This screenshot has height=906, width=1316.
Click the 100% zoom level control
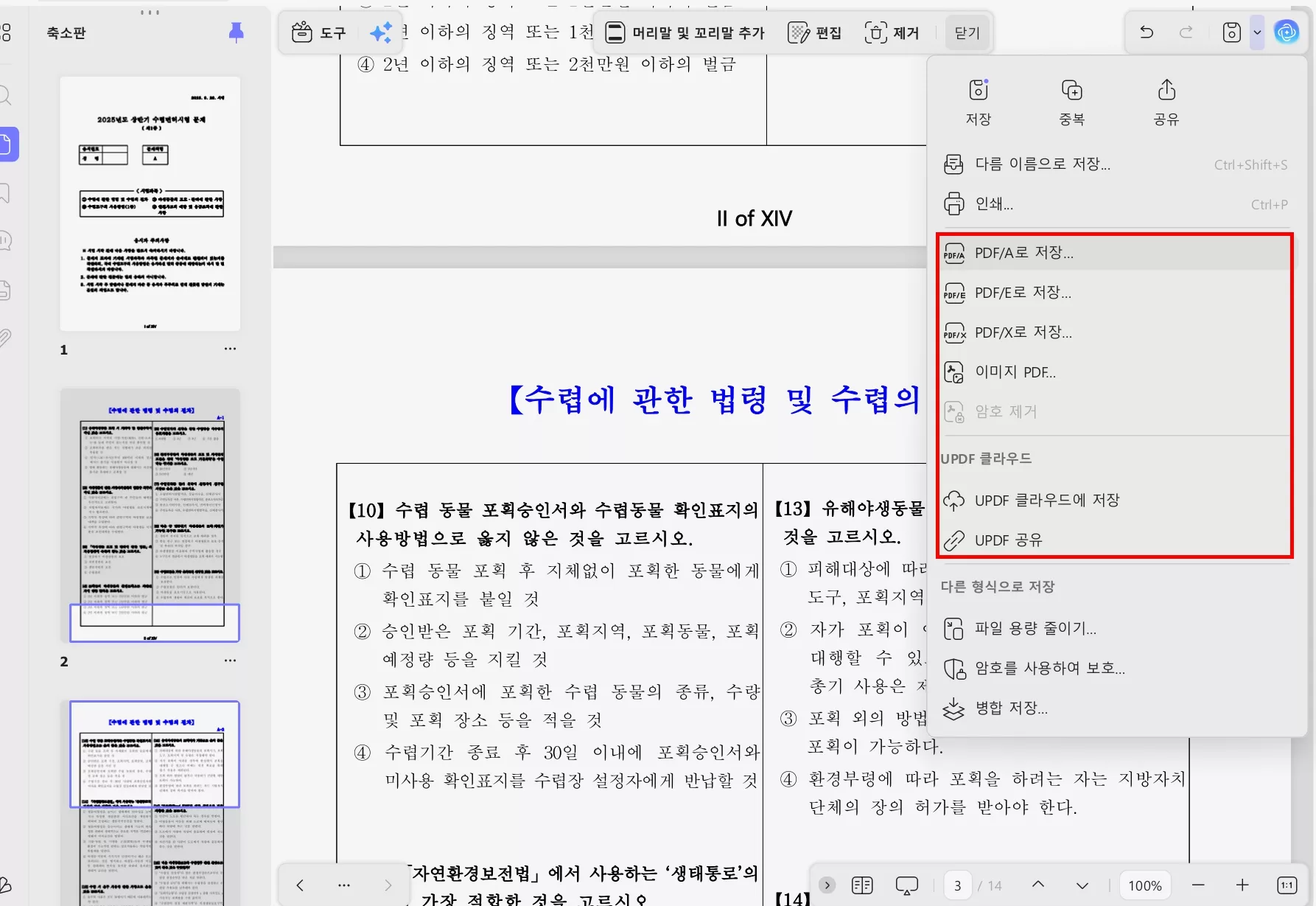[x=1144, y=884]
